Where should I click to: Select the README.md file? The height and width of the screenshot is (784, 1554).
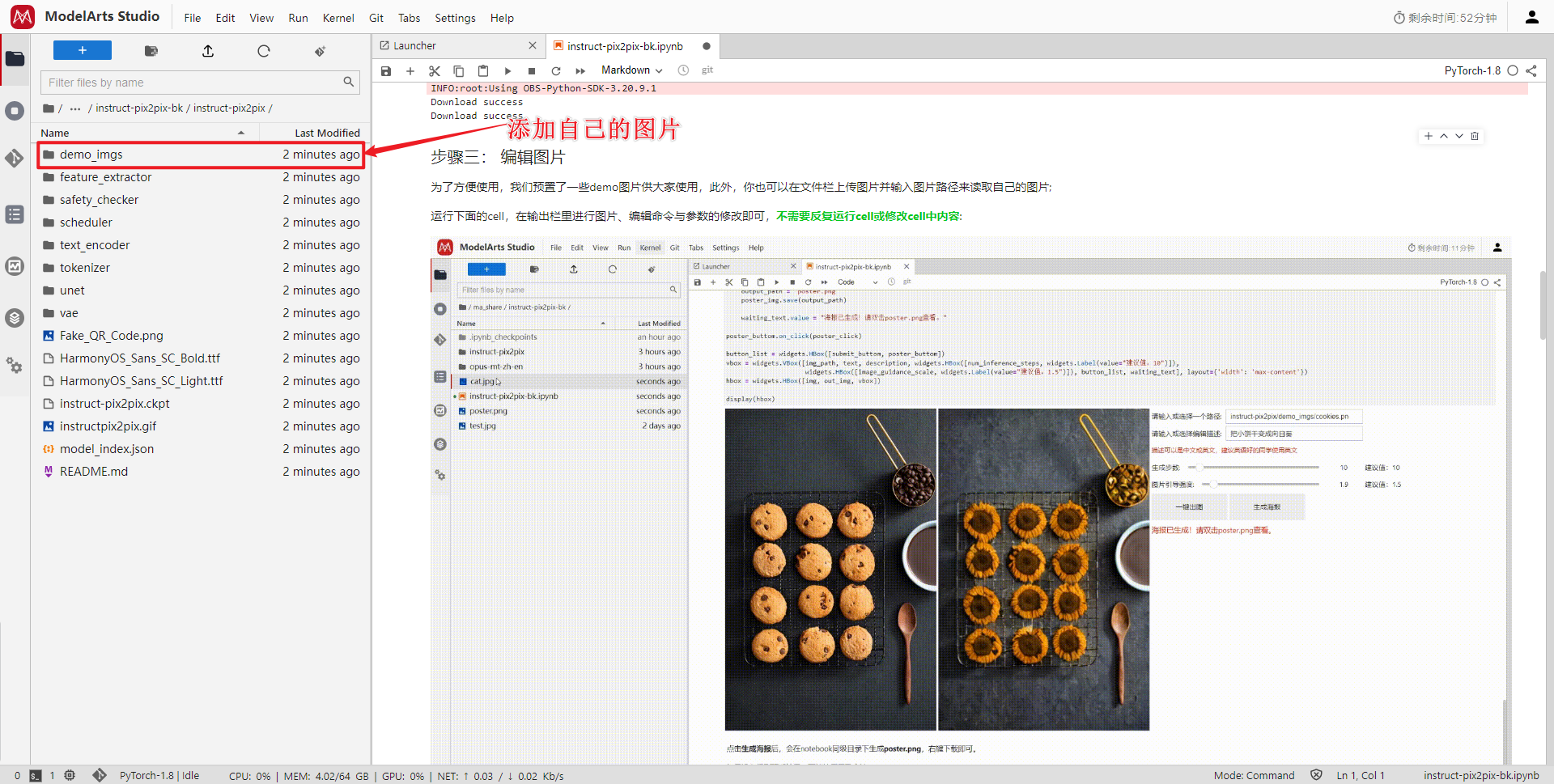pos(201,472)
